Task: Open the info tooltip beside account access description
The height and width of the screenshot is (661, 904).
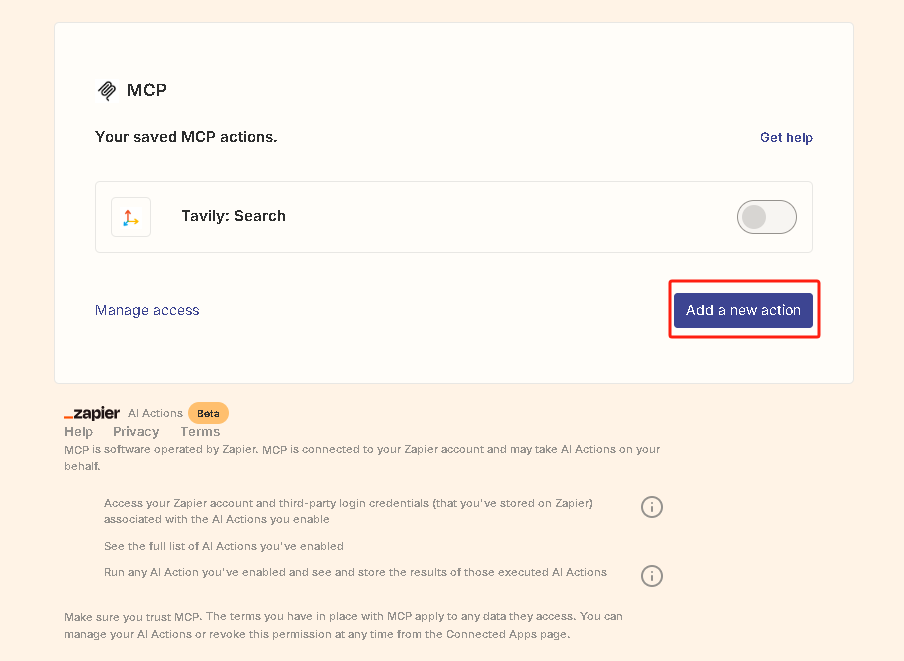Action: tap(652, 507)
